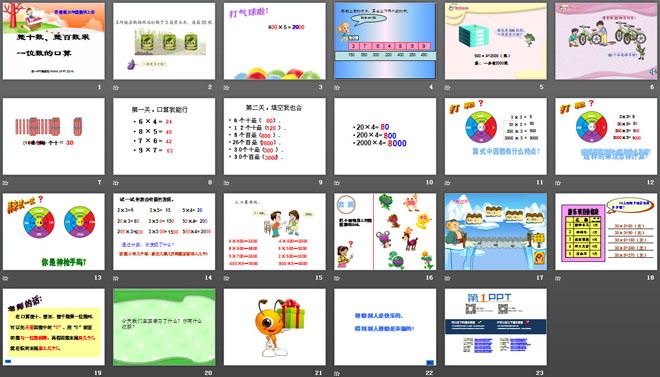Select slide 14 thumbnail with multiplication pattern table
Image resolution: width=660 pixels, height=377 pixels.
(x=164, y=231)
